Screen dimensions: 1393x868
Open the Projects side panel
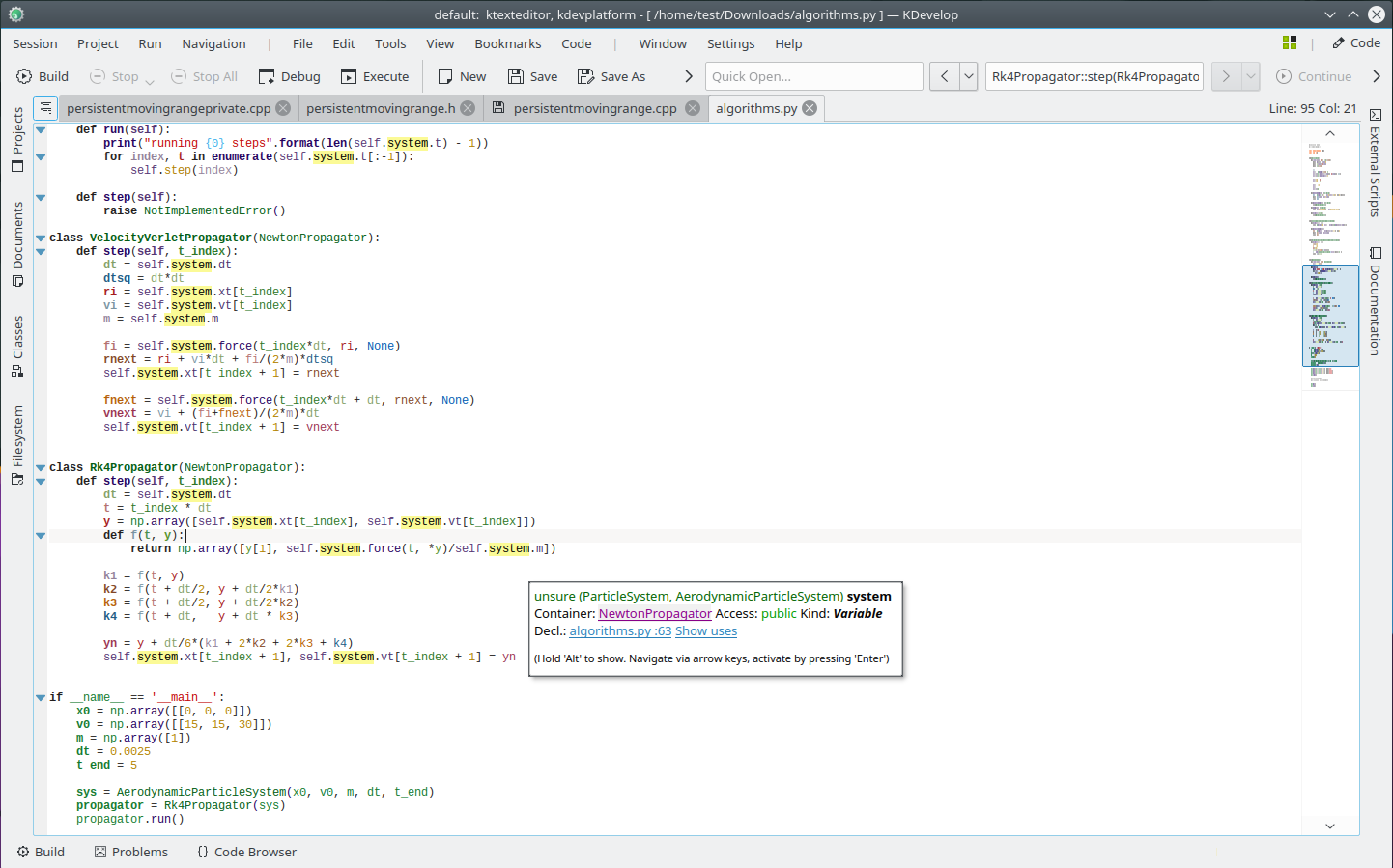(17, 140)
